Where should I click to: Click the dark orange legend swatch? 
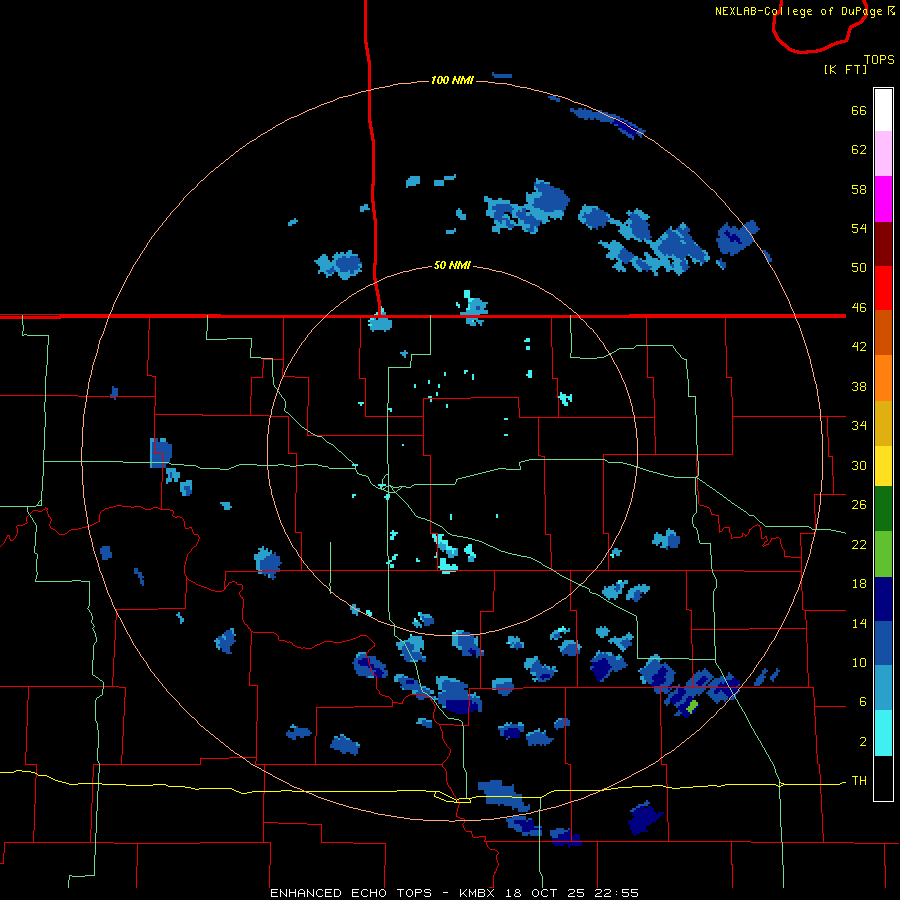coord(883,332)
